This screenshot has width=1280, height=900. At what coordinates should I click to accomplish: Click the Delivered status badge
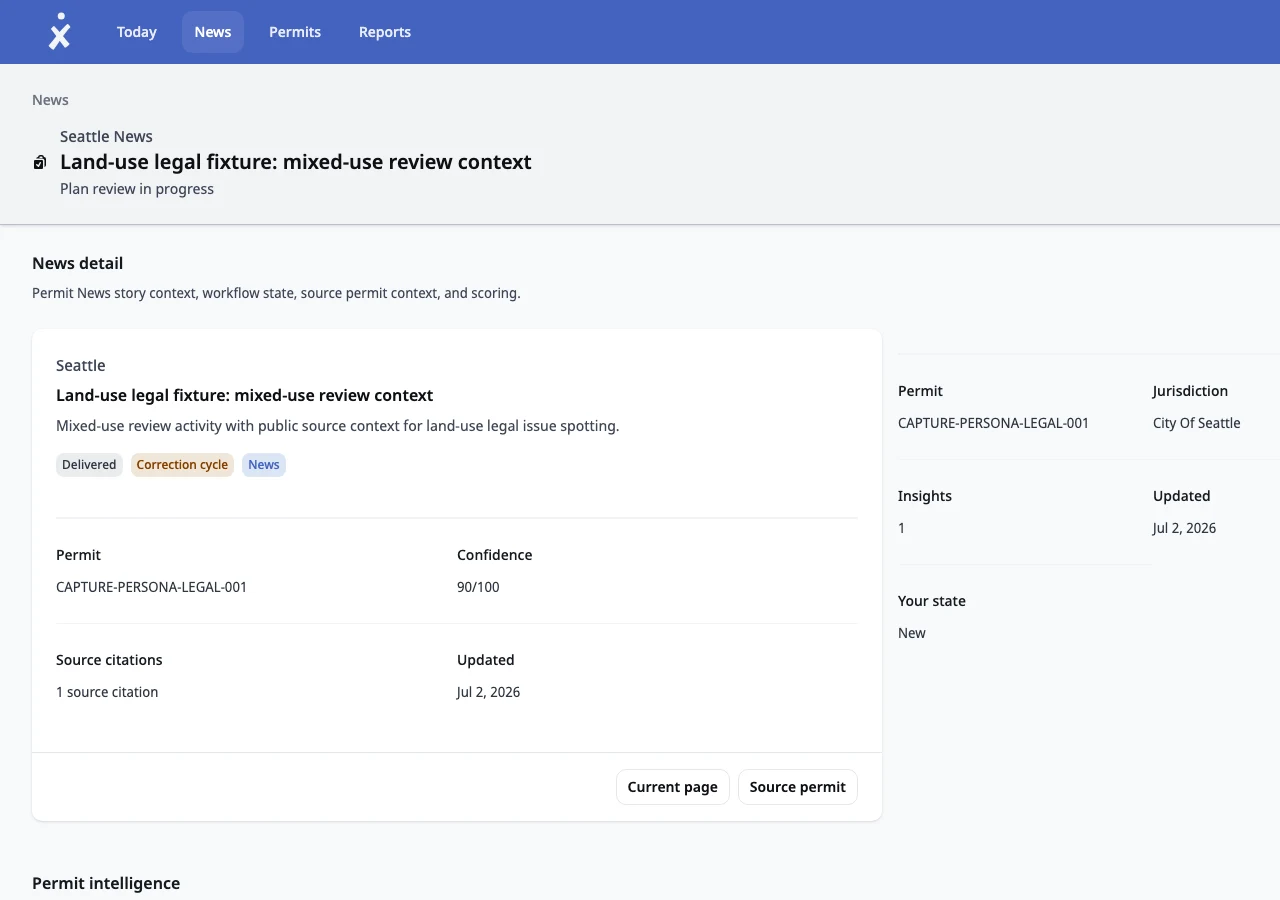tap(89, 465)
